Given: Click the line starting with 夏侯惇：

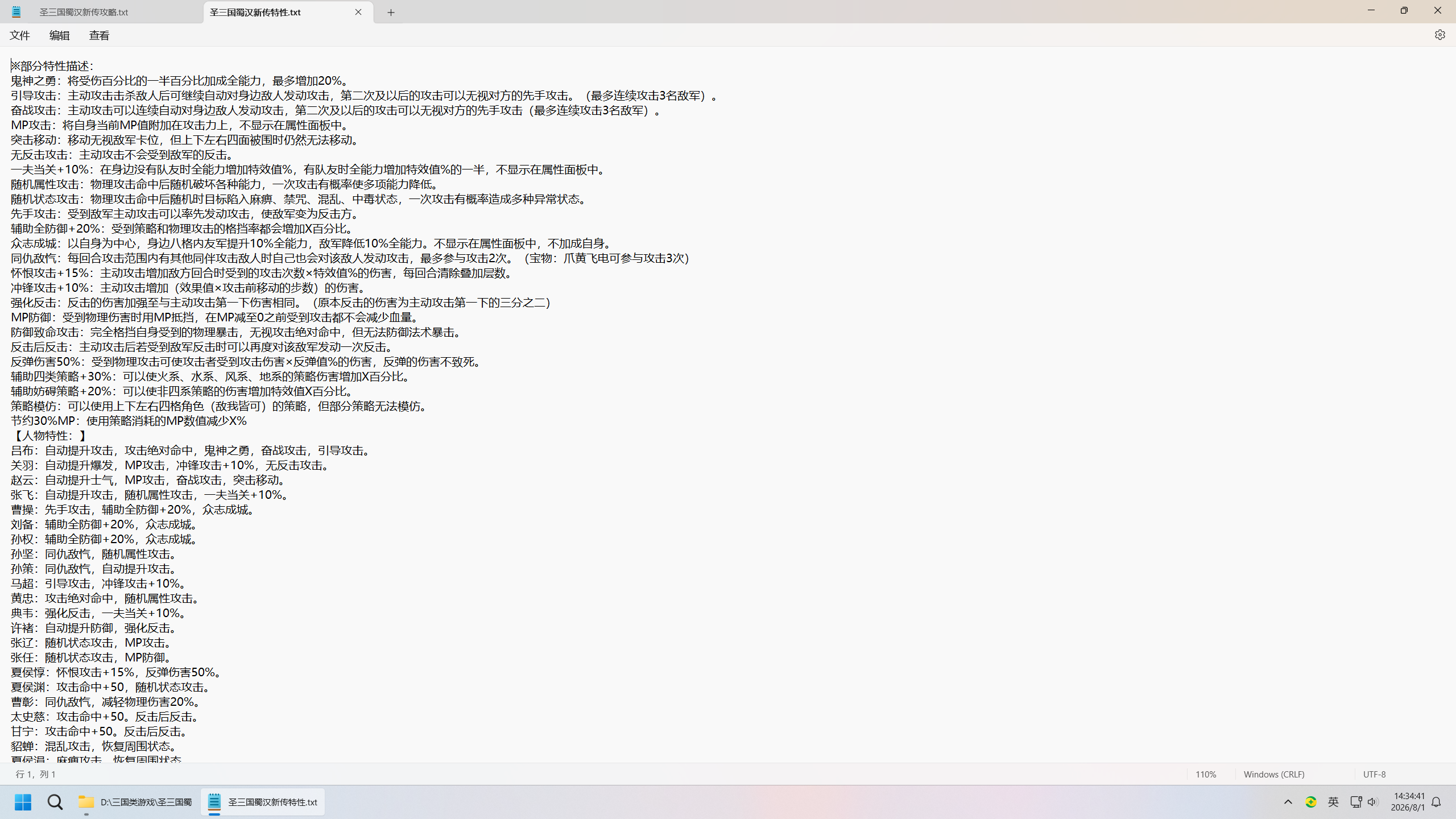Looking at the screenshot, I should coord(117,672).
